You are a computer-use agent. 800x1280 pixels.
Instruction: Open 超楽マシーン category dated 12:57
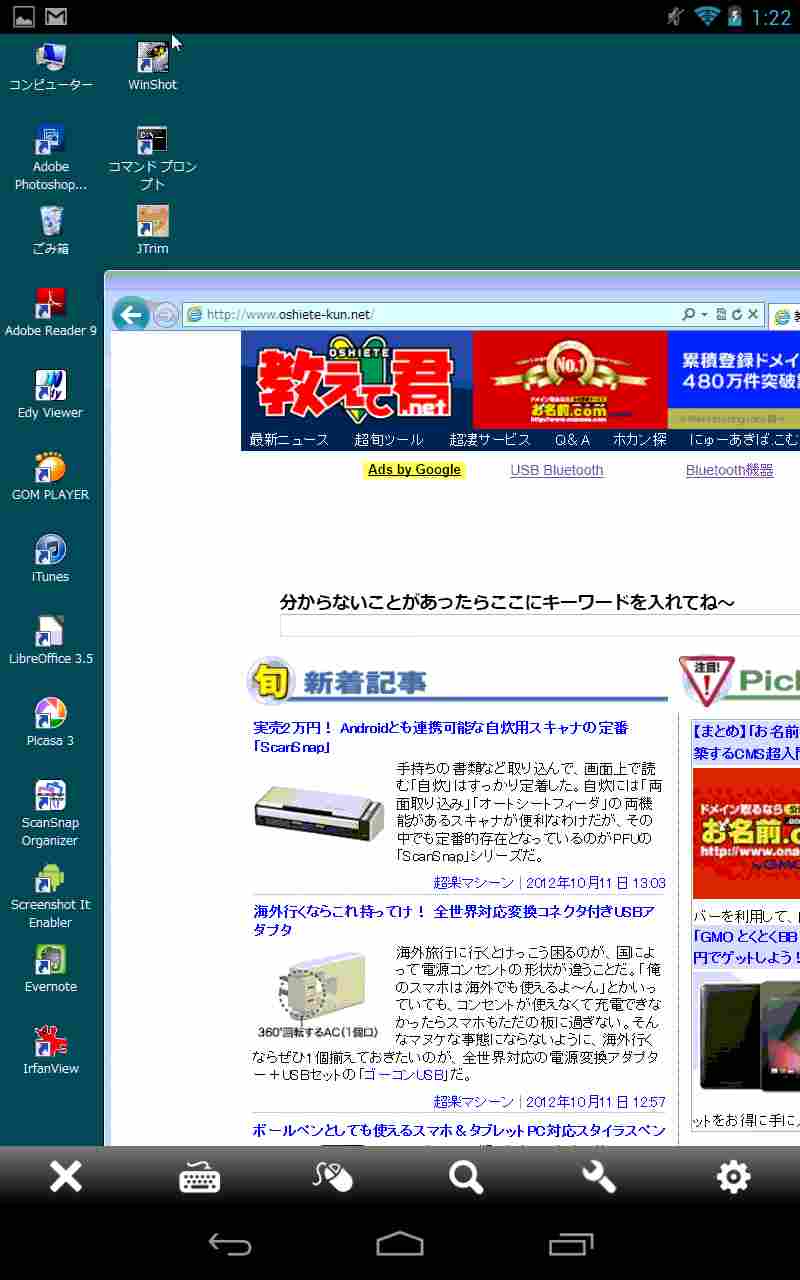tap(473, 1102)
